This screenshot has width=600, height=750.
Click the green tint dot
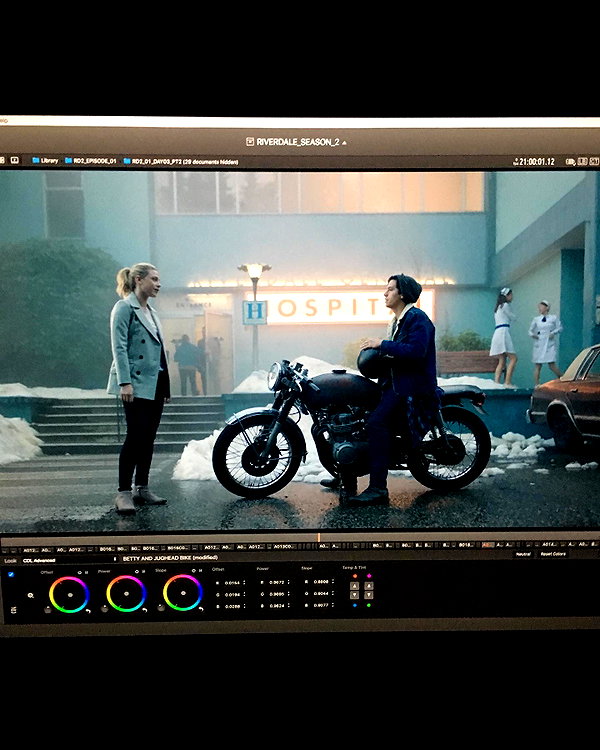pyautogui.click(x=369, y=605)
